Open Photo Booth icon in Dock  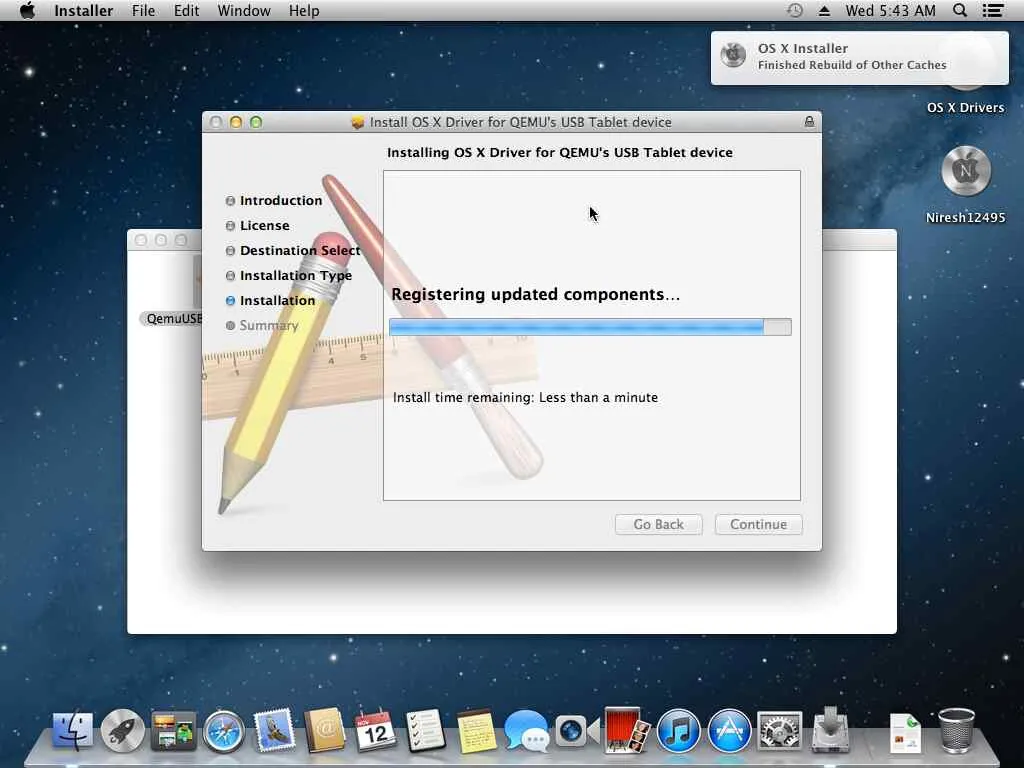coord(627,730)
